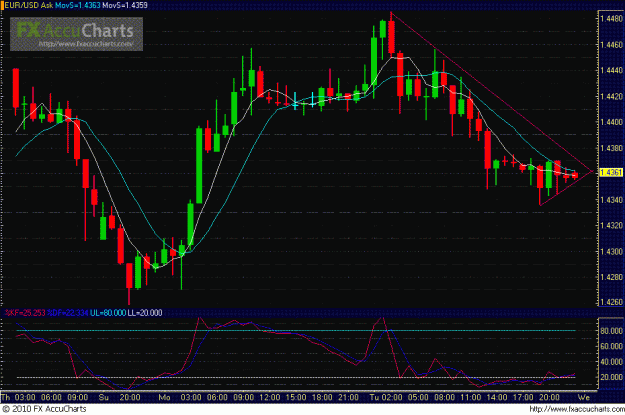The image size is (625, 415).
Task: Click the Th day marker on time axis
Action: coord(6,397)
